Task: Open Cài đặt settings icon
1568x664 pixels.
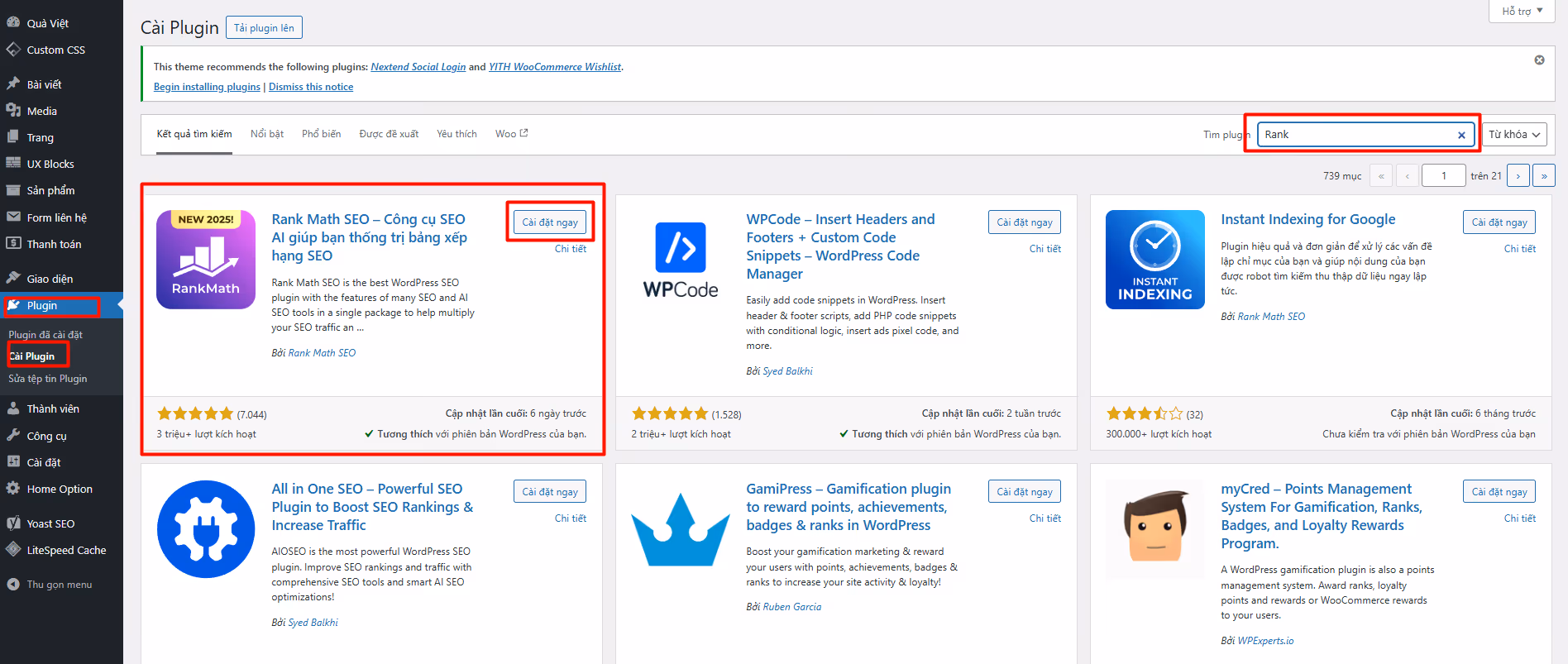Action: coord(13,462)
